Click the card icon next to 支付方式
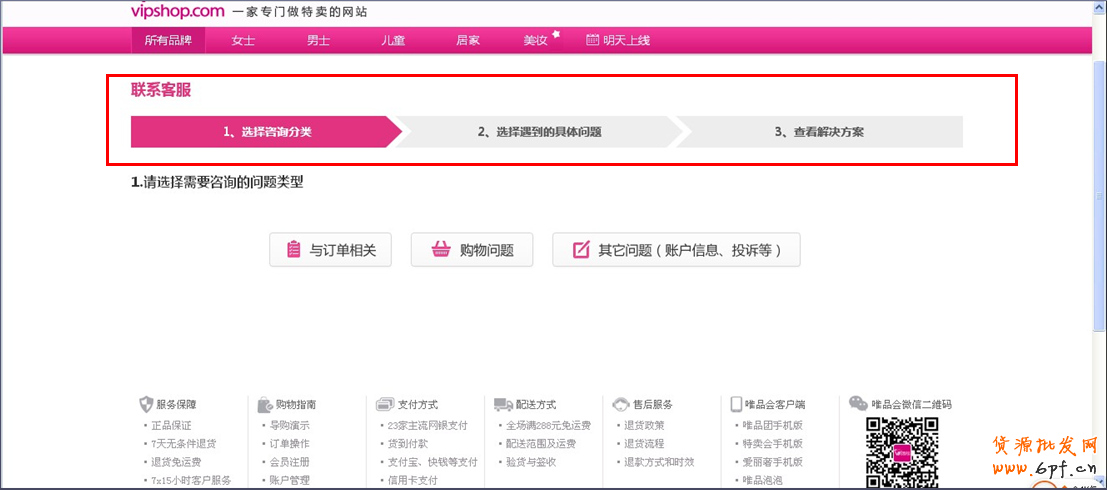 [x=384, y=404]
